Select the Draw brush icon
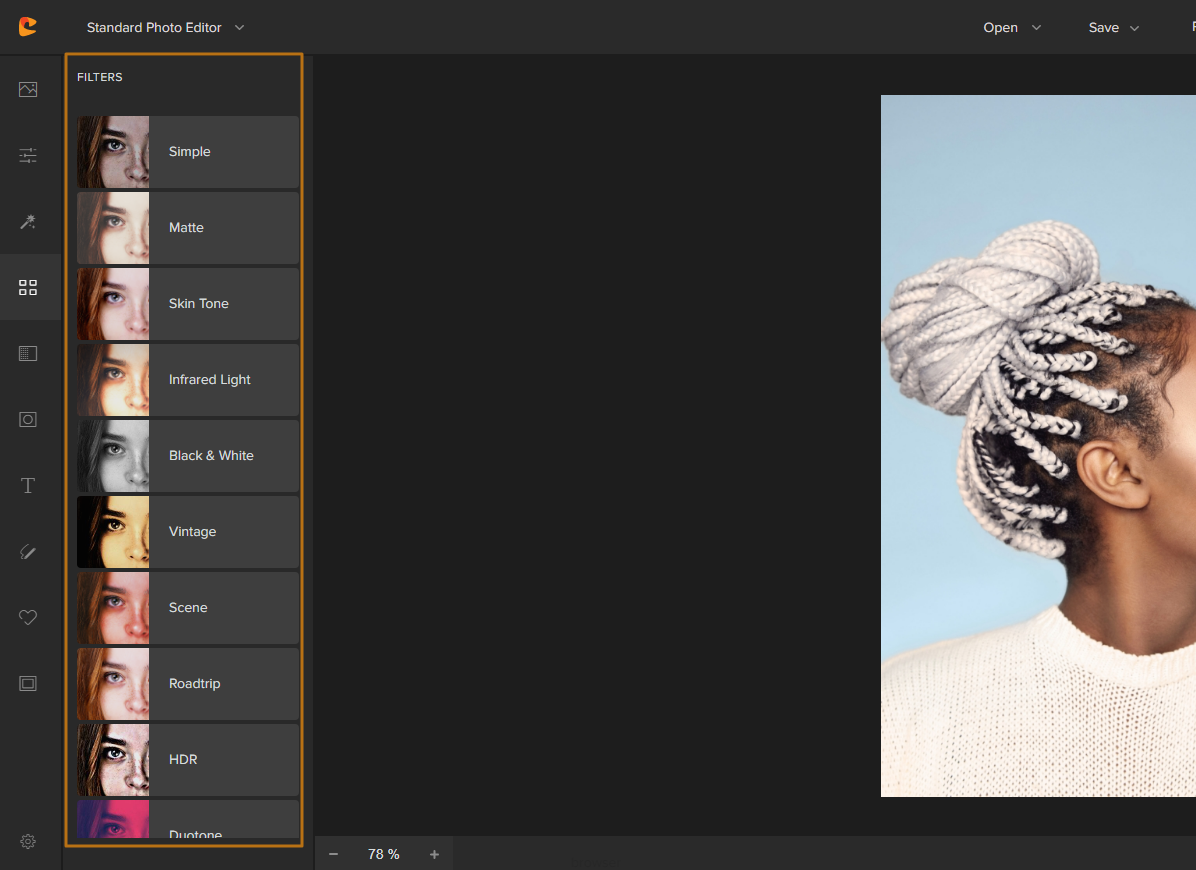This screenshot has width=1196, height=870. [28, 552]
